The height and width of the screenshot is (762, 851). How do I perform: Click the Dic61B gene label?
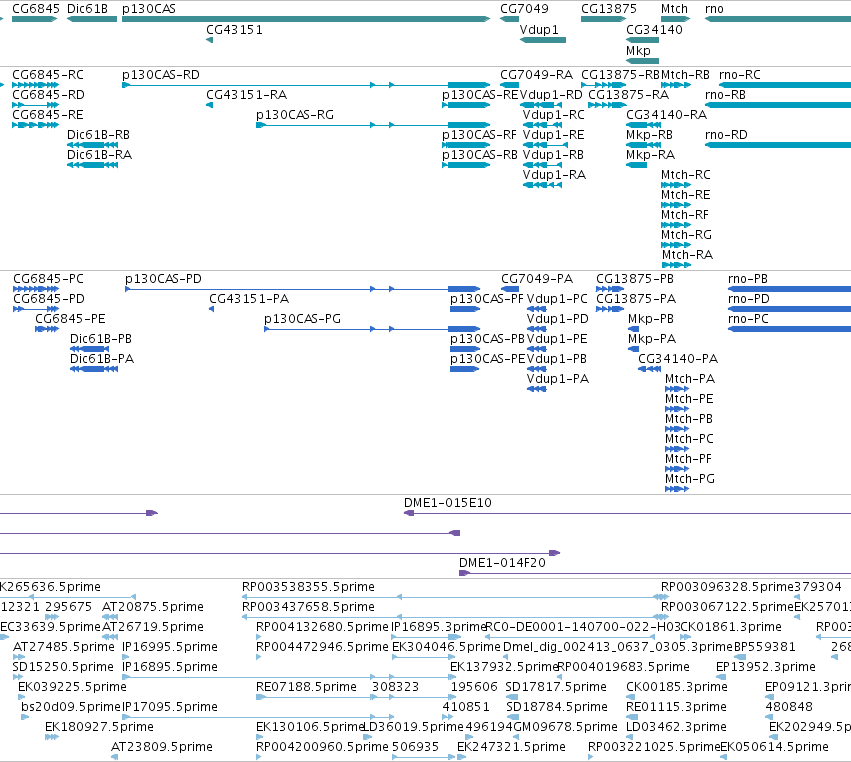pos(87,9)
